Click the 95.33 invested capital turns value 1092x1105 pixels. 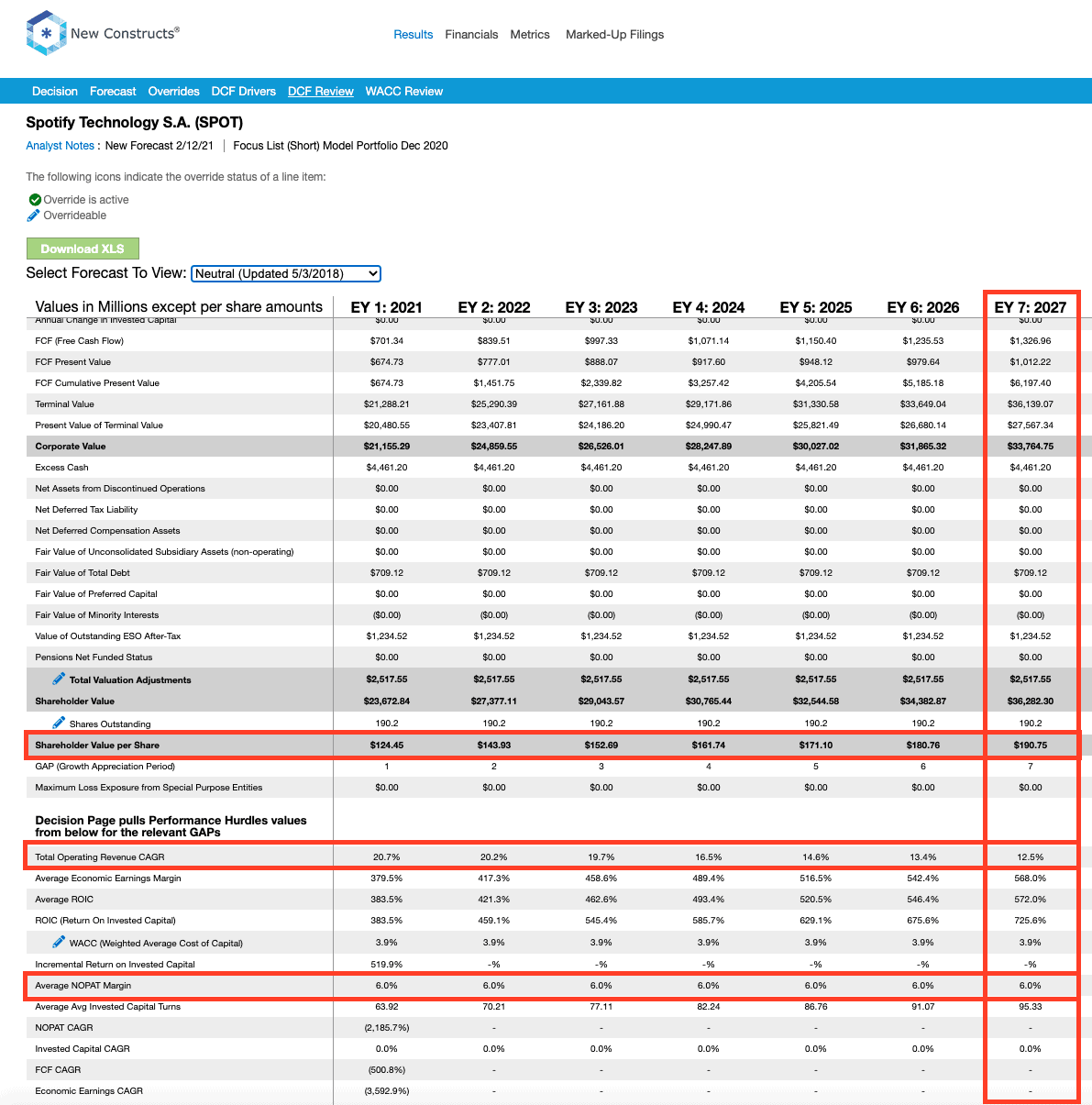coord(1031,1007)
